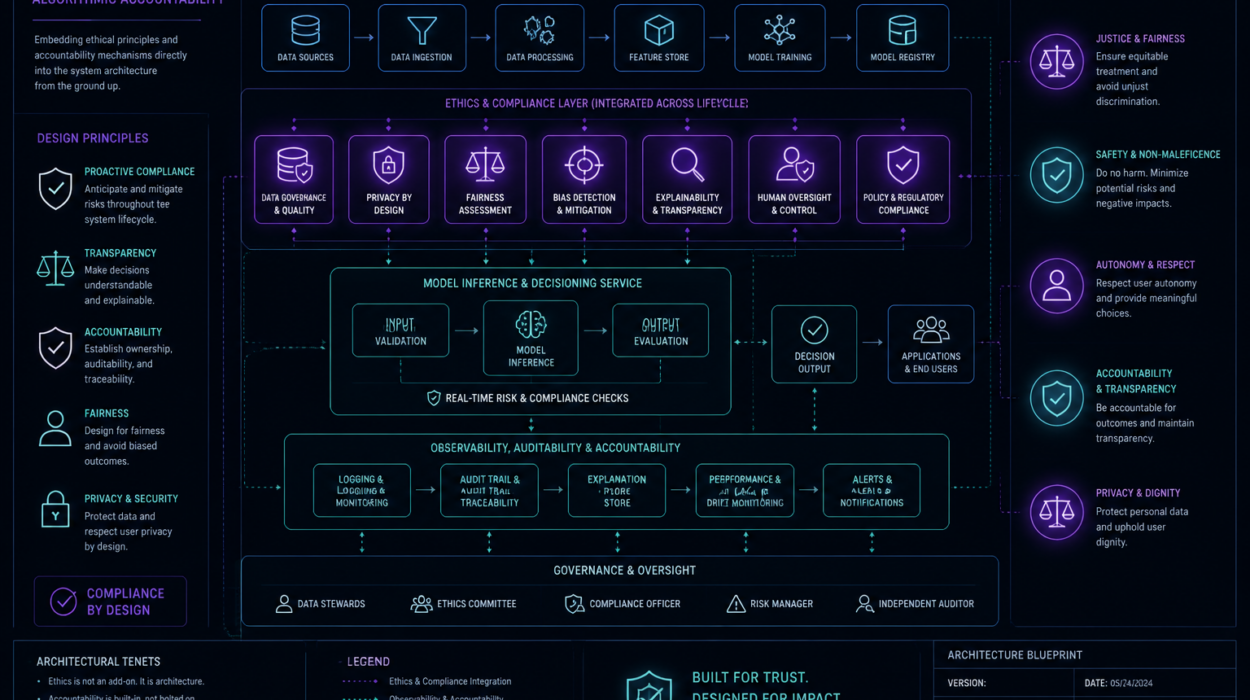This screenshot has height=700, width=1250.
Task: Select the Decision Output checkmark icon
Action: coord(814,330)
